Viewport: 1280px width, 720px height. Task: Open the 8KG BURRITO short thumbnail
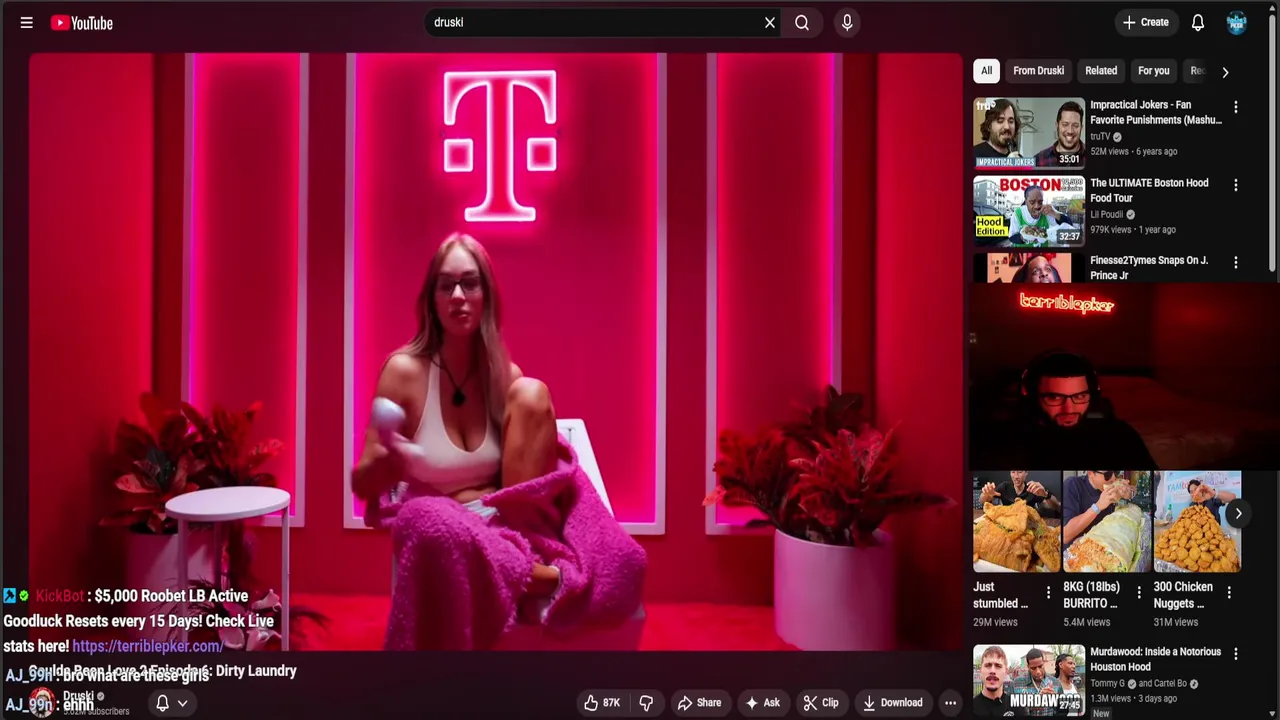pos(1107,521)
